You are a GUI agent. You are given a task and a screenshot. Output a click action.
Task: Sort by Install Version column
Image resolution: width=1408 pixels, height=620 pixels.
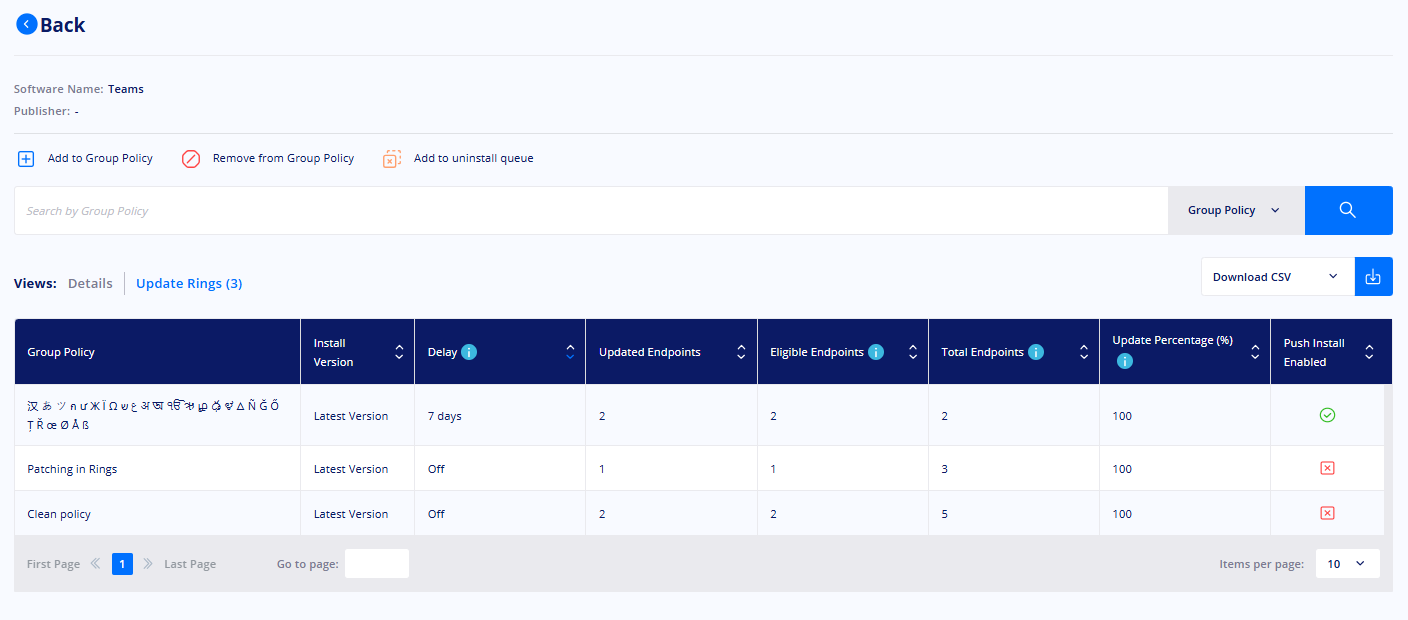399,352
